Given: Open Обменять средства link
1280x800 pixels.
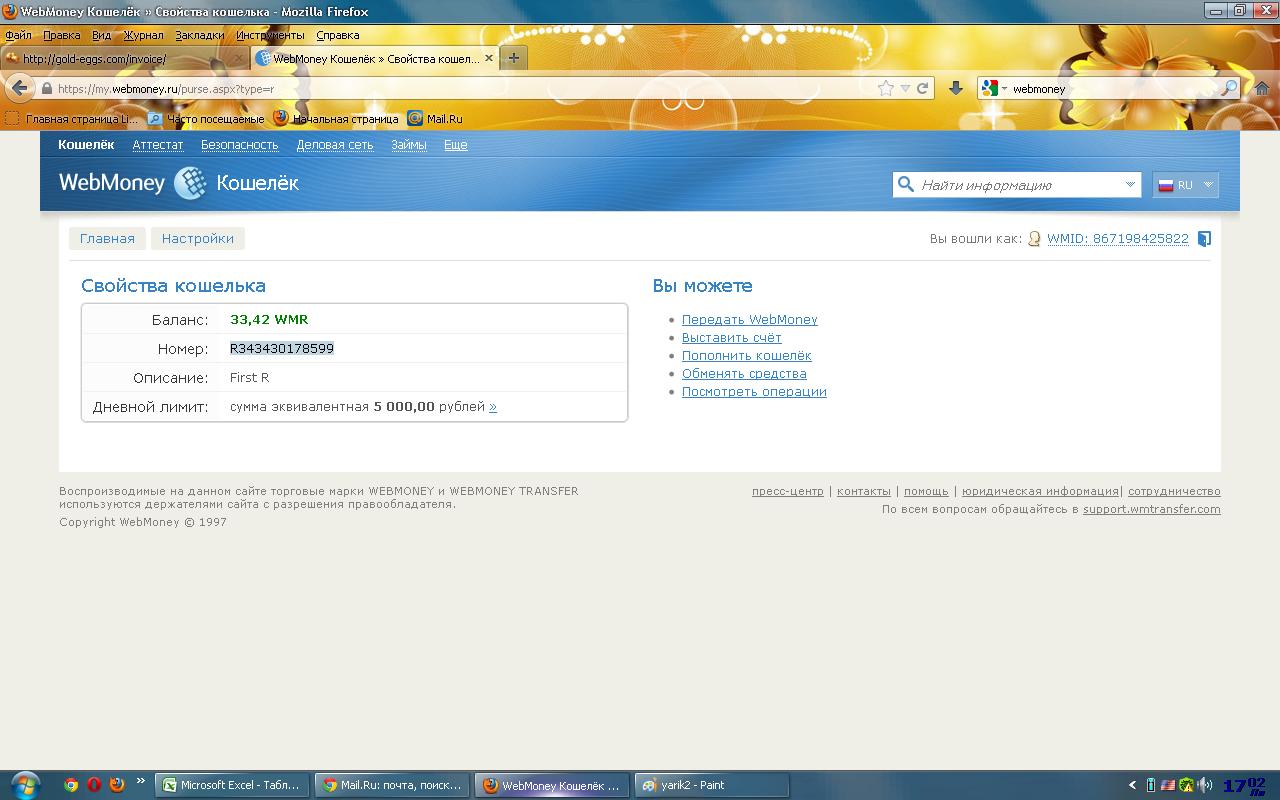Looking at the screenshot, I should [x=744, y=373].
